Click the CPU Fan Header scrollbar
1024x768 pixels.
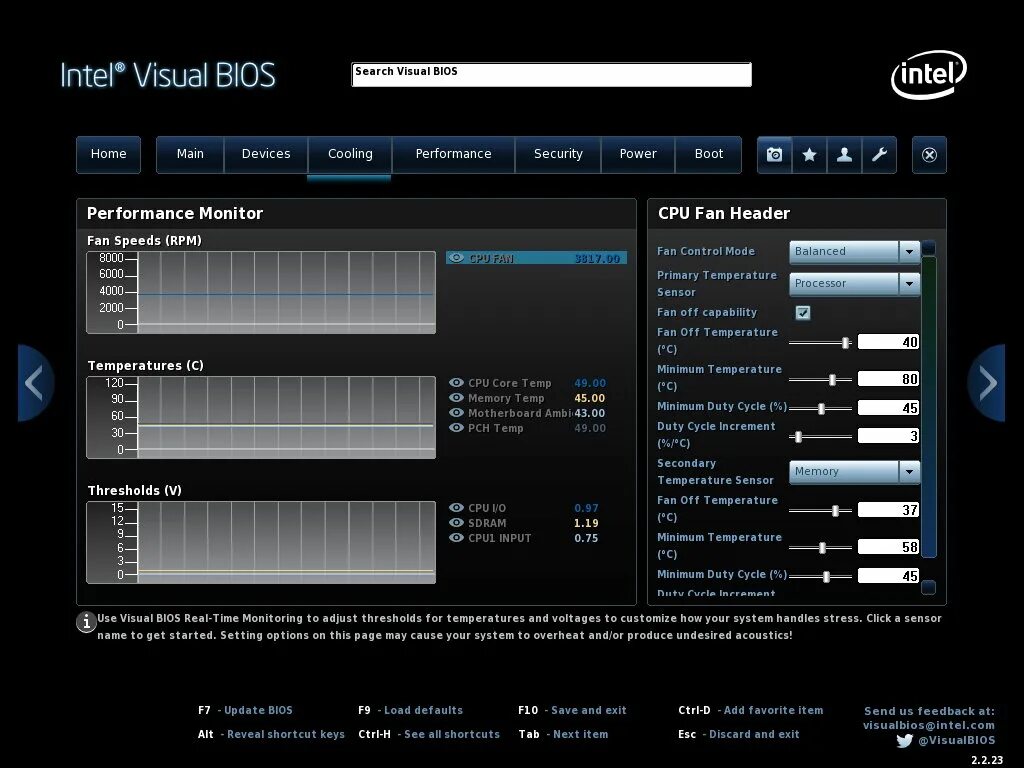929,406
